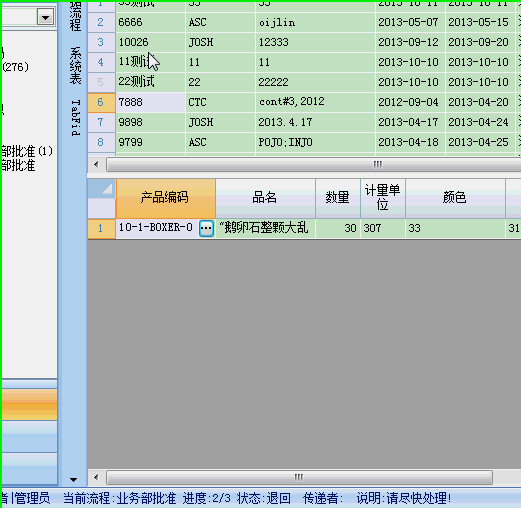Viewport: 521px width, 508px height.
Task: Click JOSH cell in row 3
Action: pyautogui.click(x=220, y=43)
